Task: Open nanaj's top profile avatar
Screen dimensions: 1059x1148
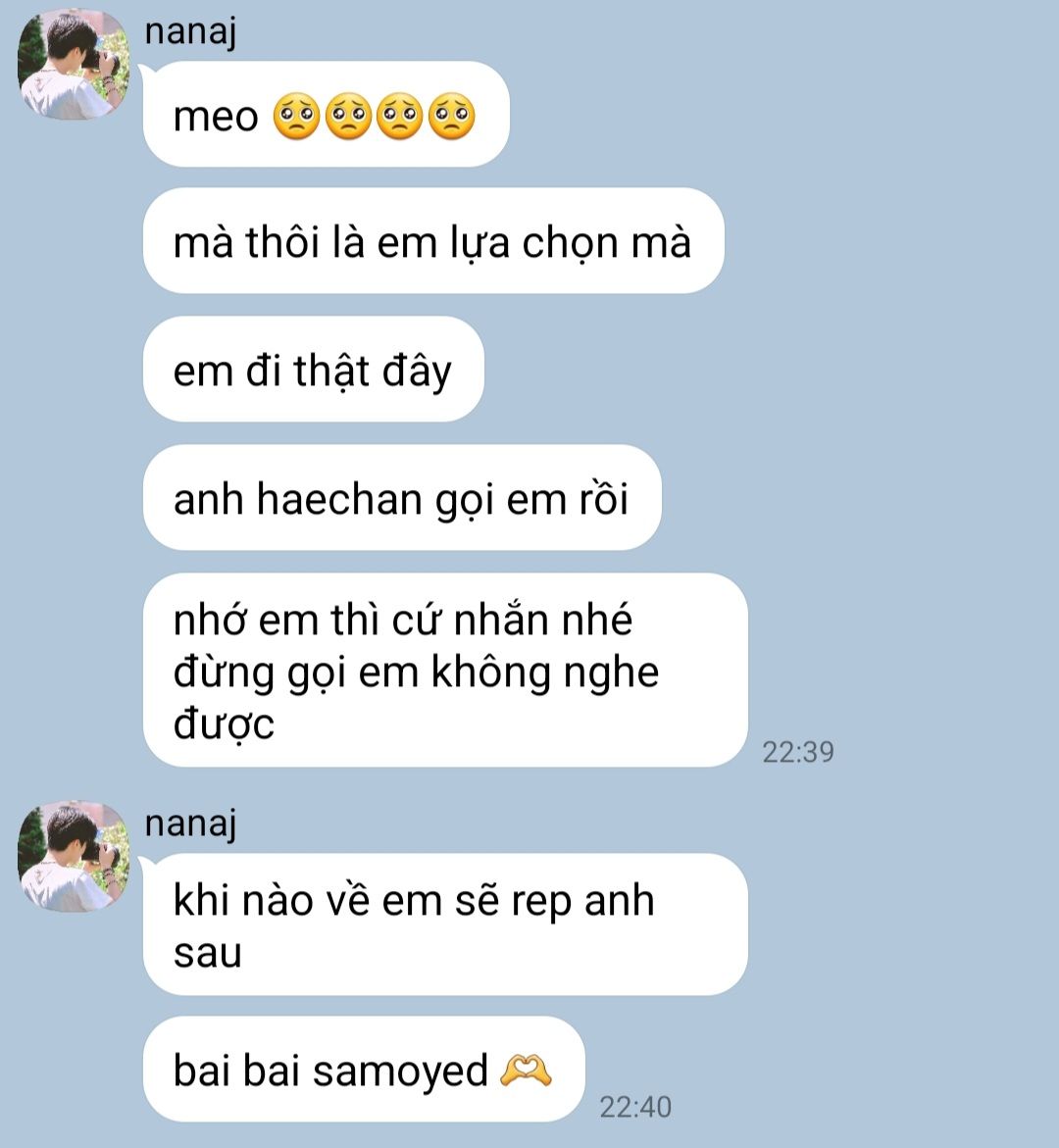Action: [74, 65]
